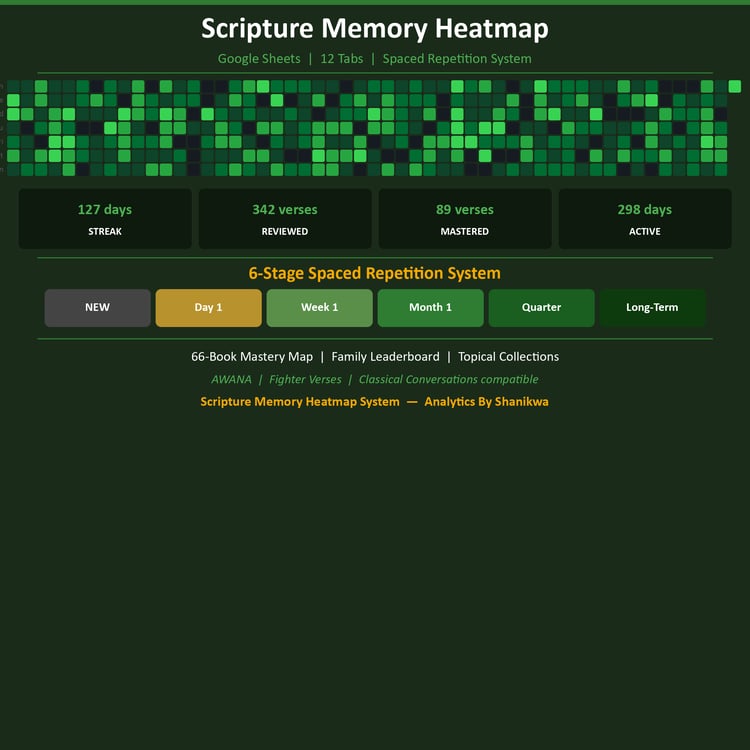Open the 342 verses REVIEWED card

click(x=285, y=219)
